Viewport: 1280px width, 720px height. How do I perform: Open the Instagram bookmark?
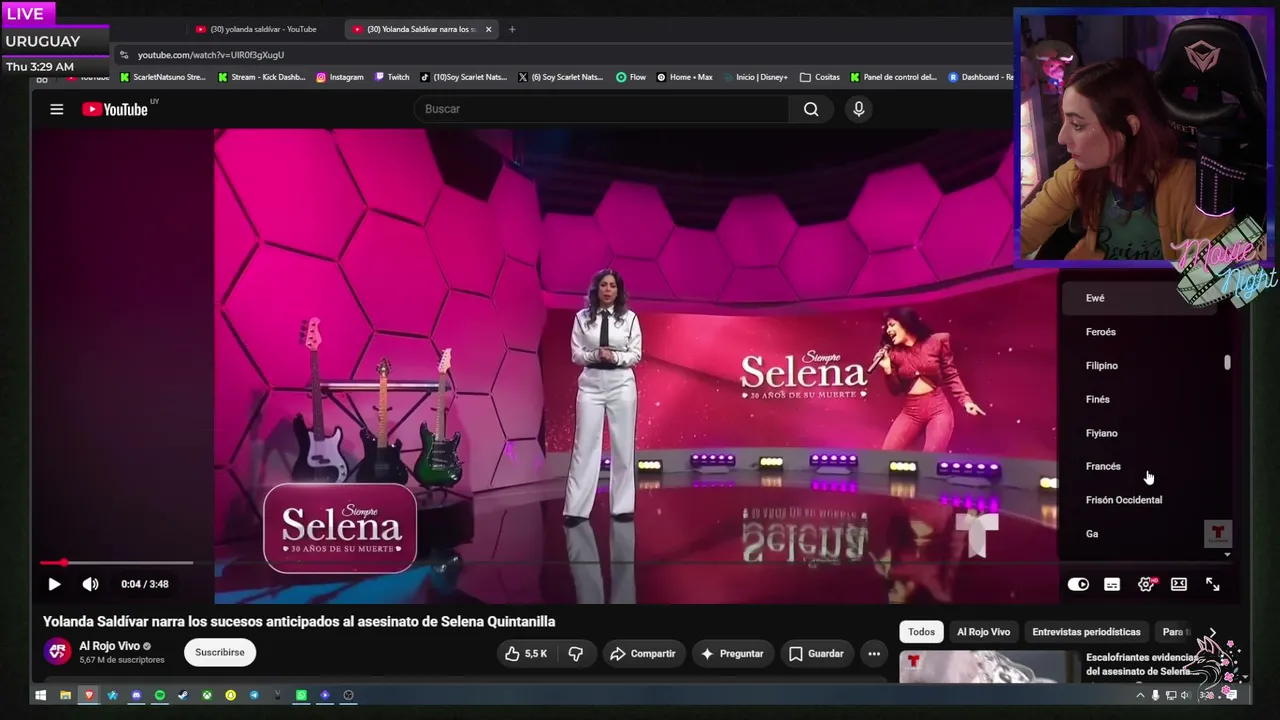click(340, 77)
